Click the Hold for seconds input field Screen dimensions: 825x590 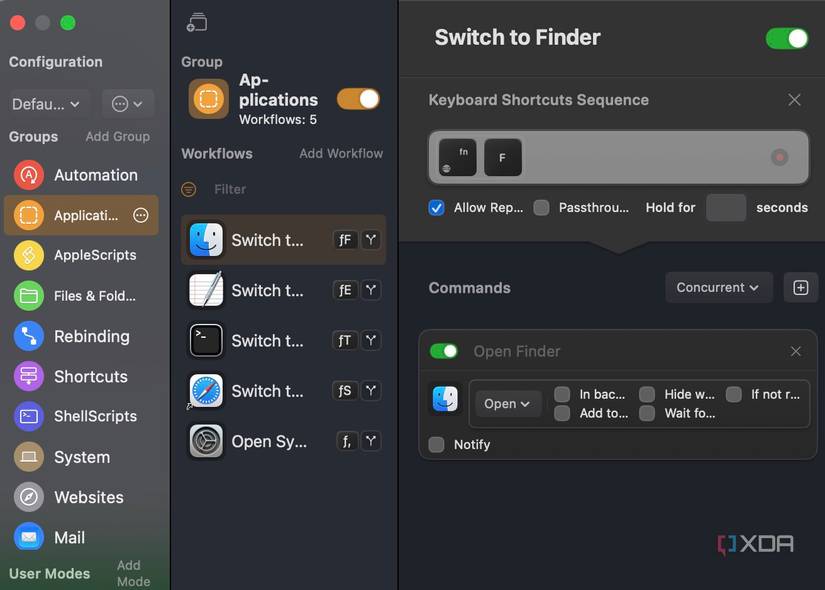[726, 207]
